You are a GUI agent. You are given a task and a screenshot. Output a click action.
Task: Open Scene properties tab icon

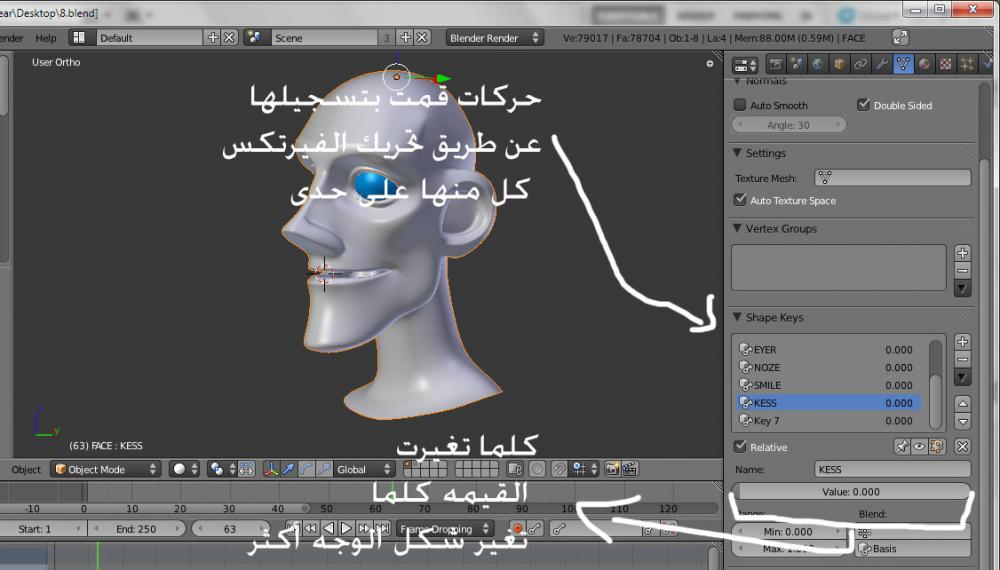click(797, 64)
